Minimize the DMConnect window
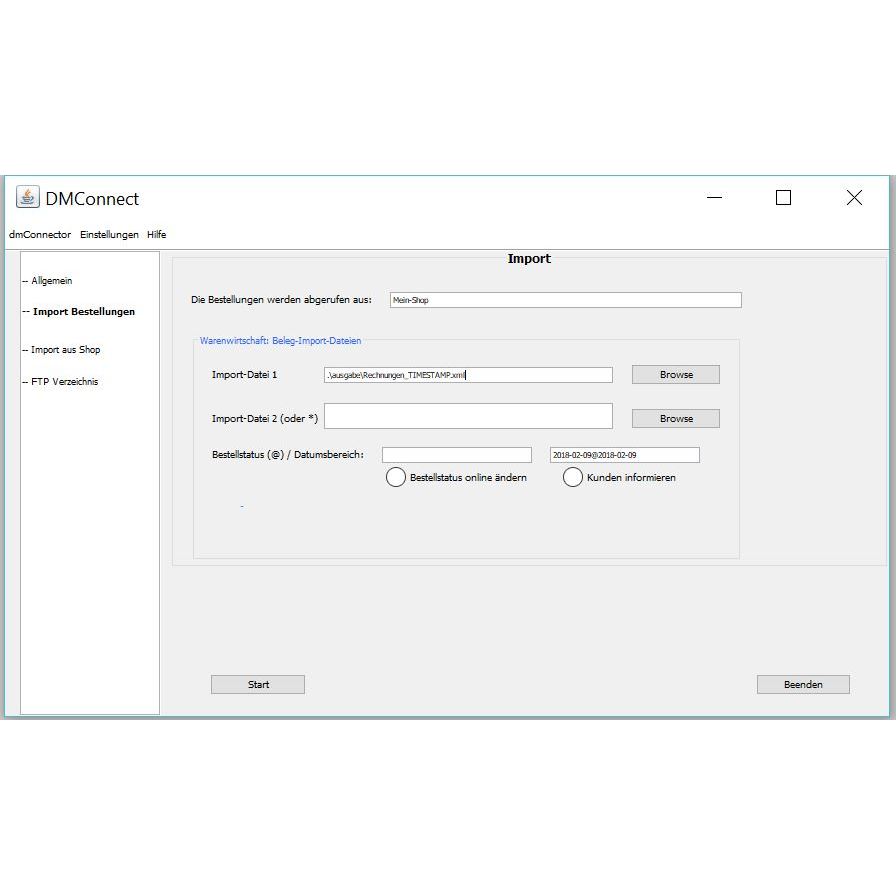 [x=714, y=198]
